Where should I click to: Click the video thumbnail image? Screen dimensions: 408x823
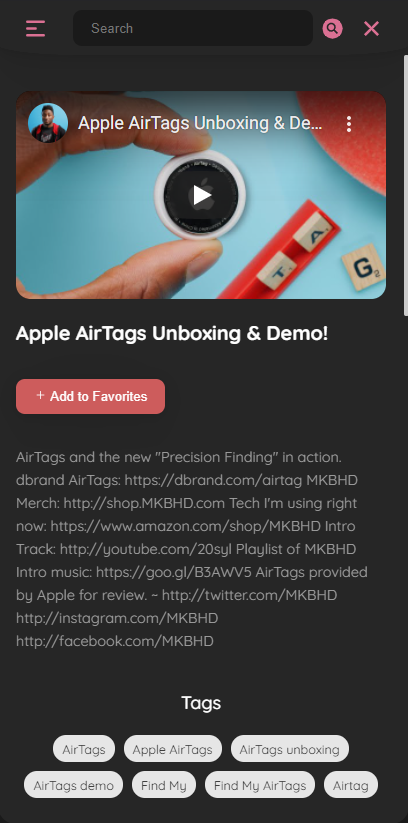click(201, 195)
